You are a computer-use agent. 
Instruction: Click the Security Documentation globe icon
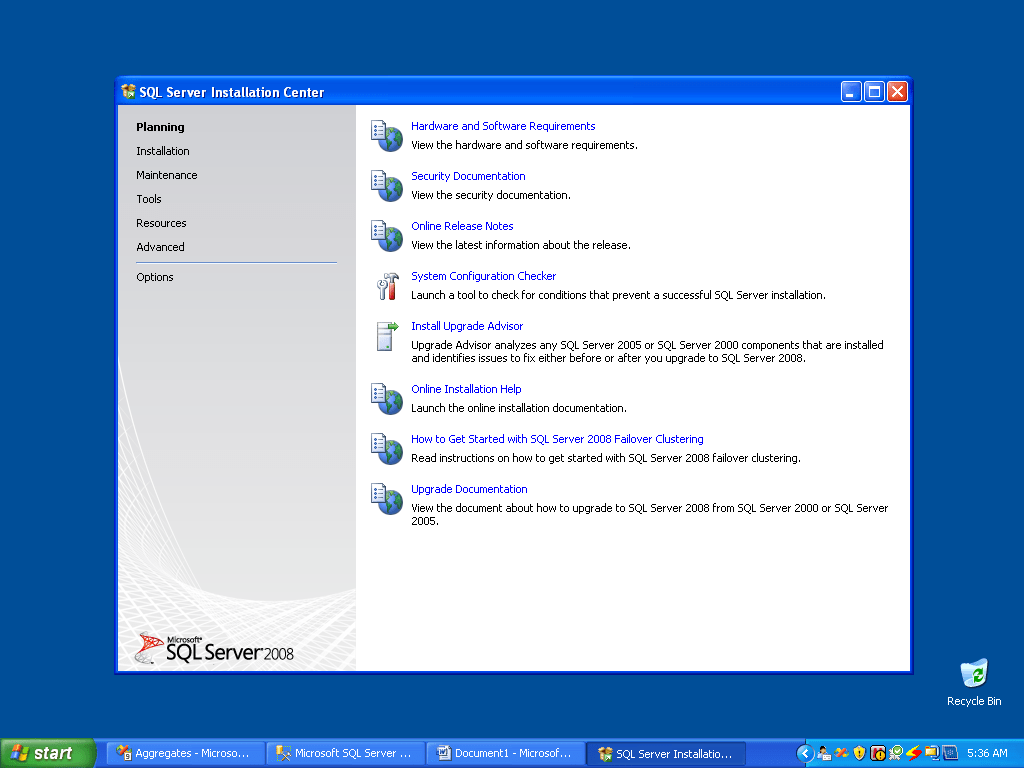(387, 186)
